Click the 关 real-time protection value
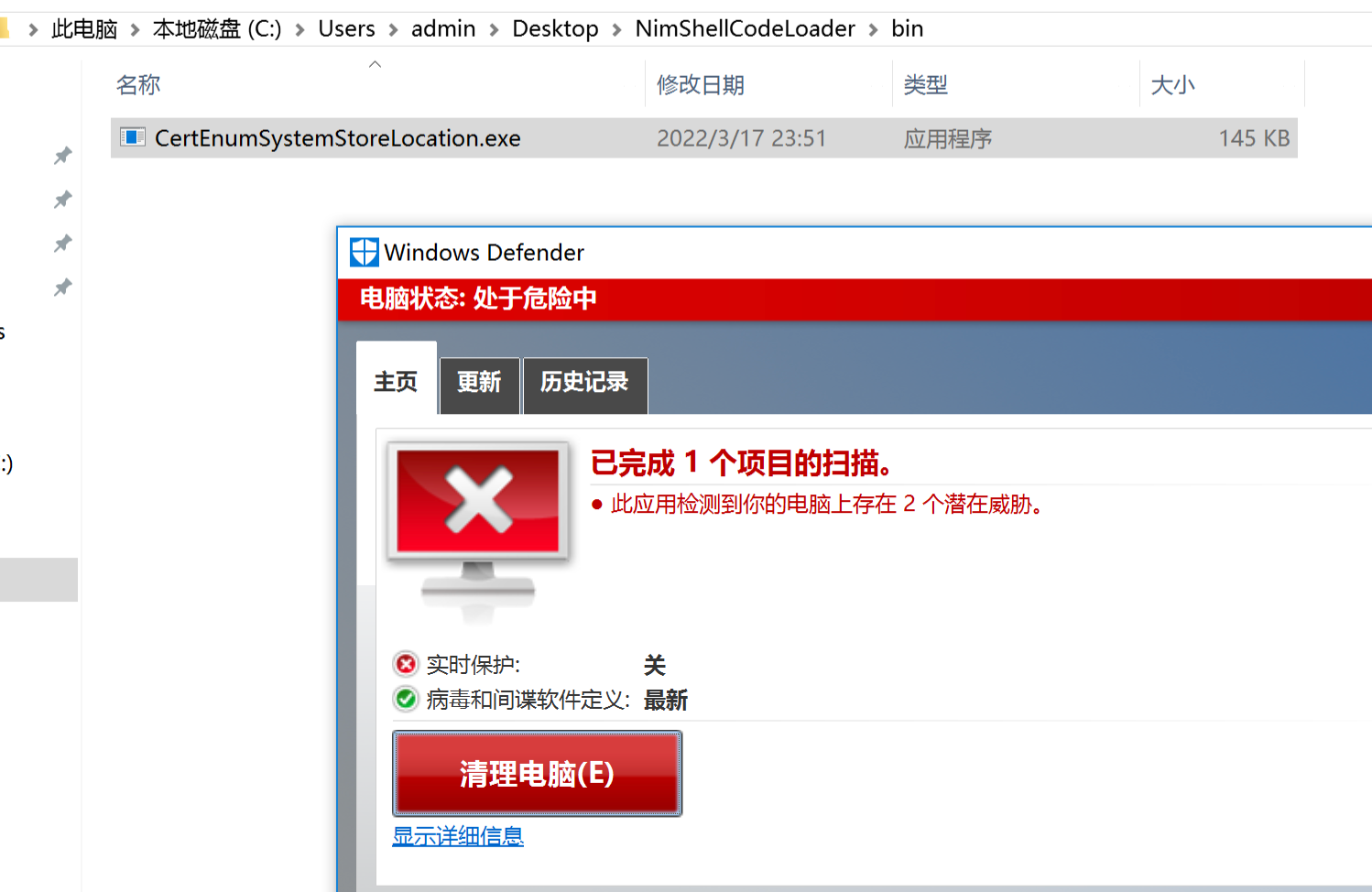The image size is (1372, 892). pos(654,665)
